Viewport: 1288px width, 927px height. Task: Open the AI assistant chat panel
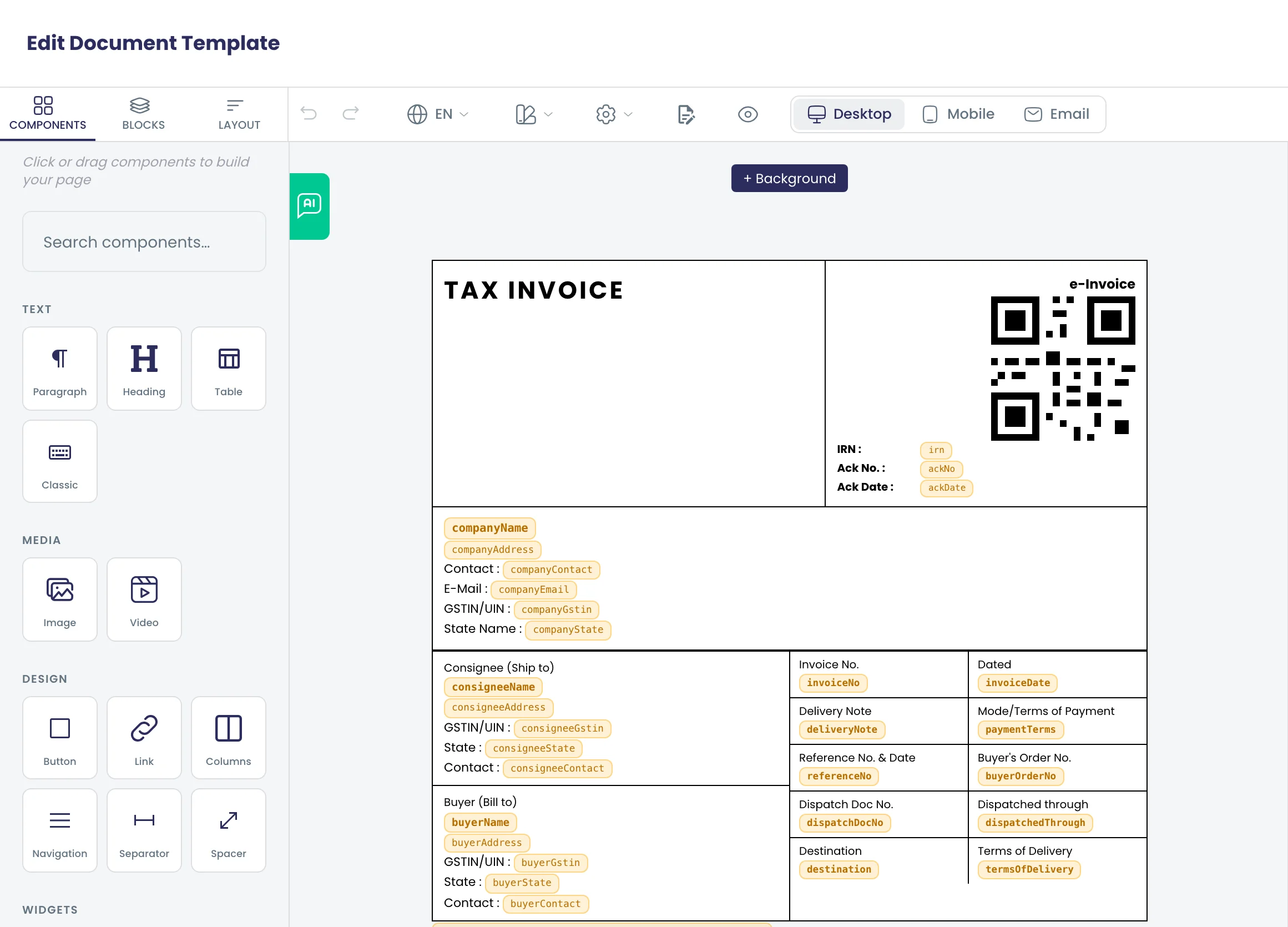pos(310,206)
